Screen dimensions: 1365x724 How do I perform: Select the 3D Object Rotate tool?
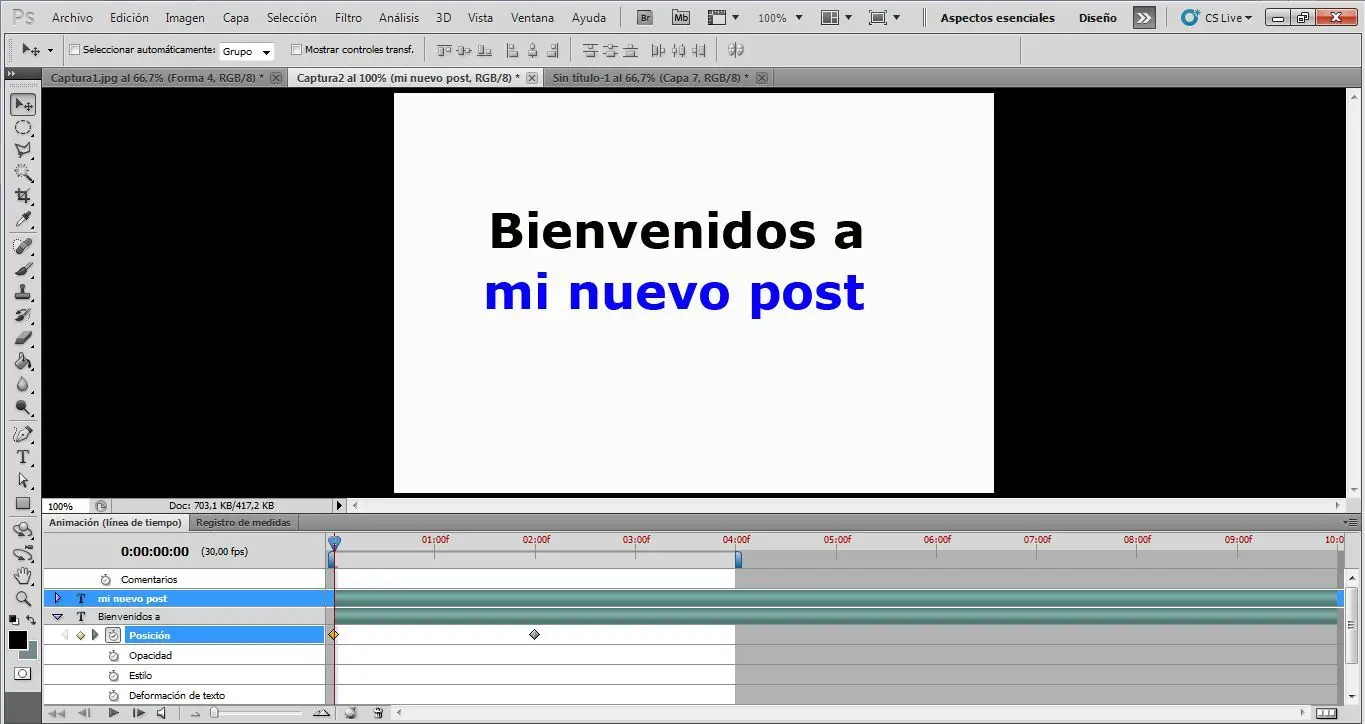point(23,531)
